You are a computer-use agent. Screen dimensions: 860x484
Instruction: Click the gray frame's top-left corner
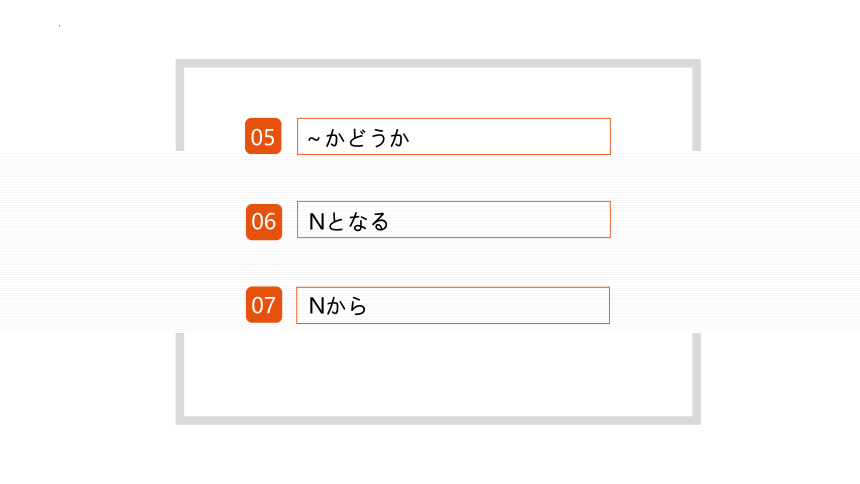point(180,64)
